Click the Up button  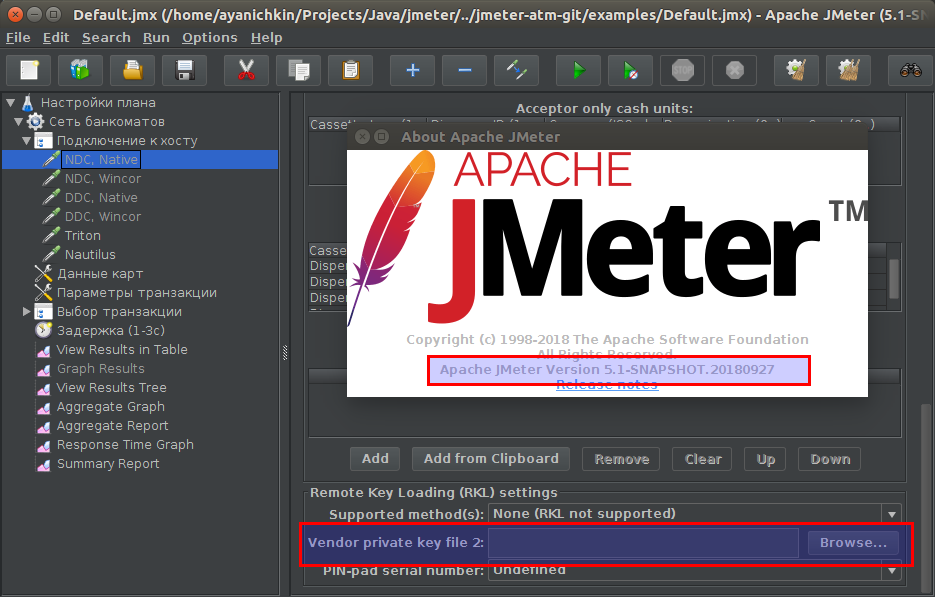pyautogui.click(x=765, y=459)
